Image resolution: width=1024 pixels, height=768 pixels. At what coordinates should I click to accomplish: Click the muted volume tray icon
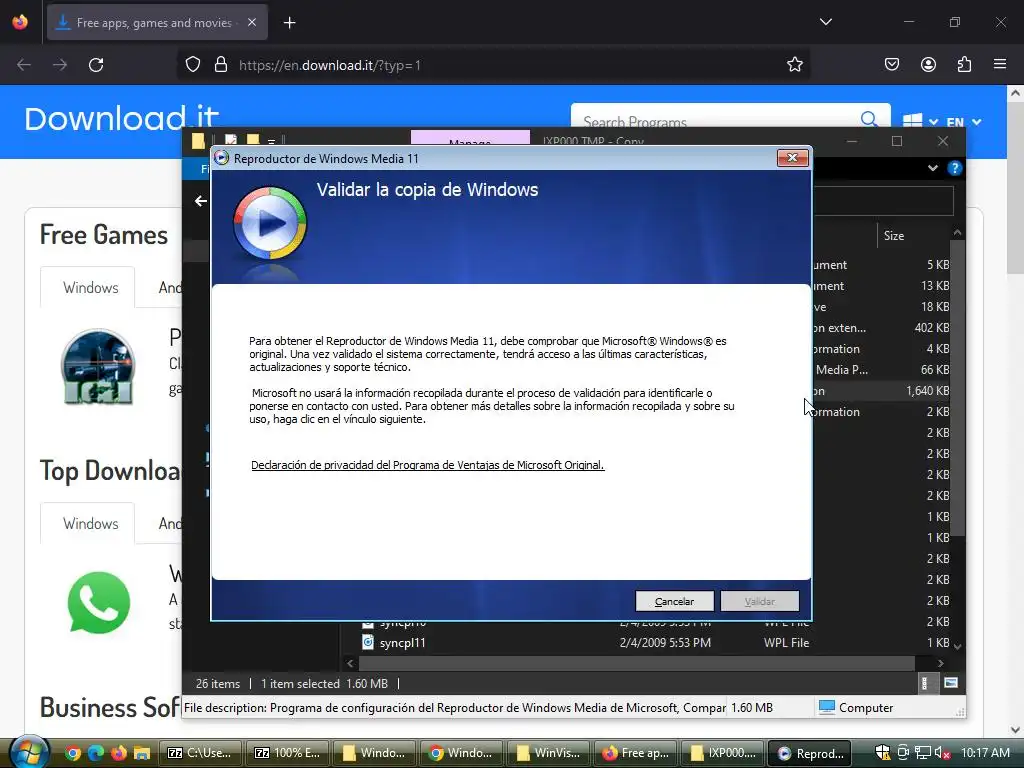(942, 753)
